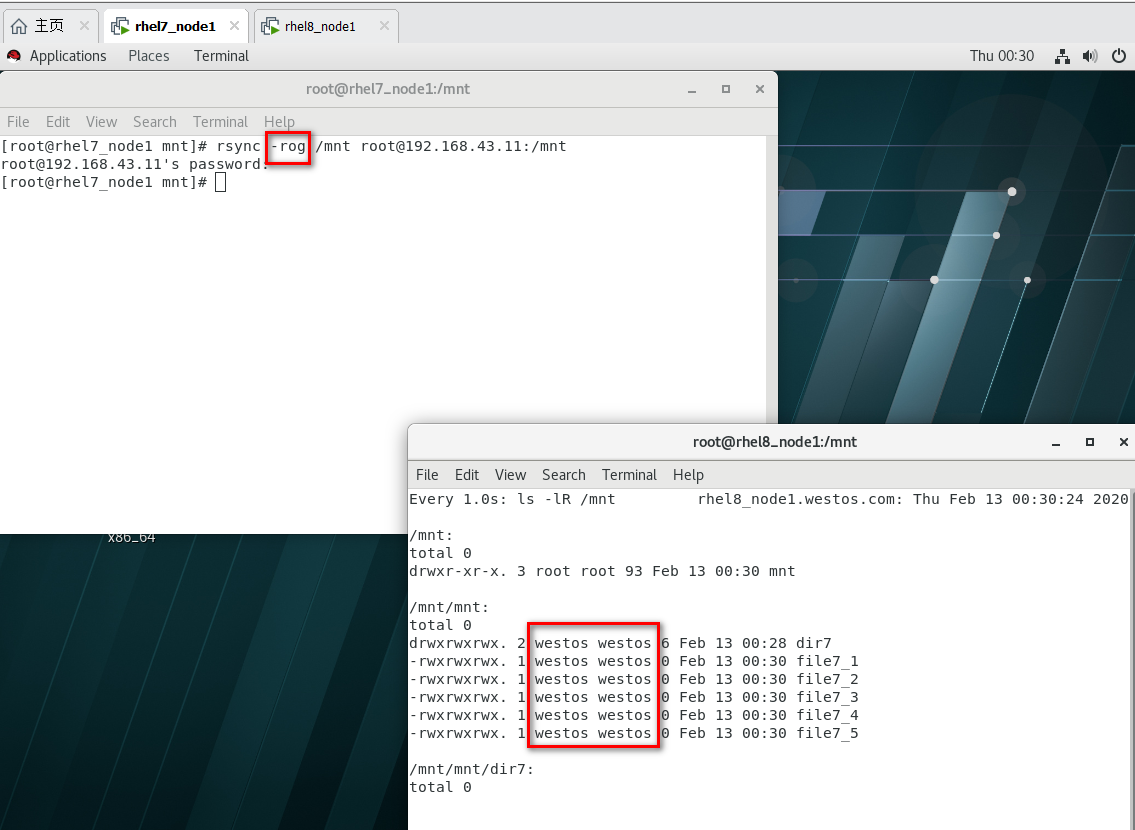Click the rhel7_node1 terminal title bar
The width and height of the screenshot is (1135, 830).
click(x=388, y=89)
